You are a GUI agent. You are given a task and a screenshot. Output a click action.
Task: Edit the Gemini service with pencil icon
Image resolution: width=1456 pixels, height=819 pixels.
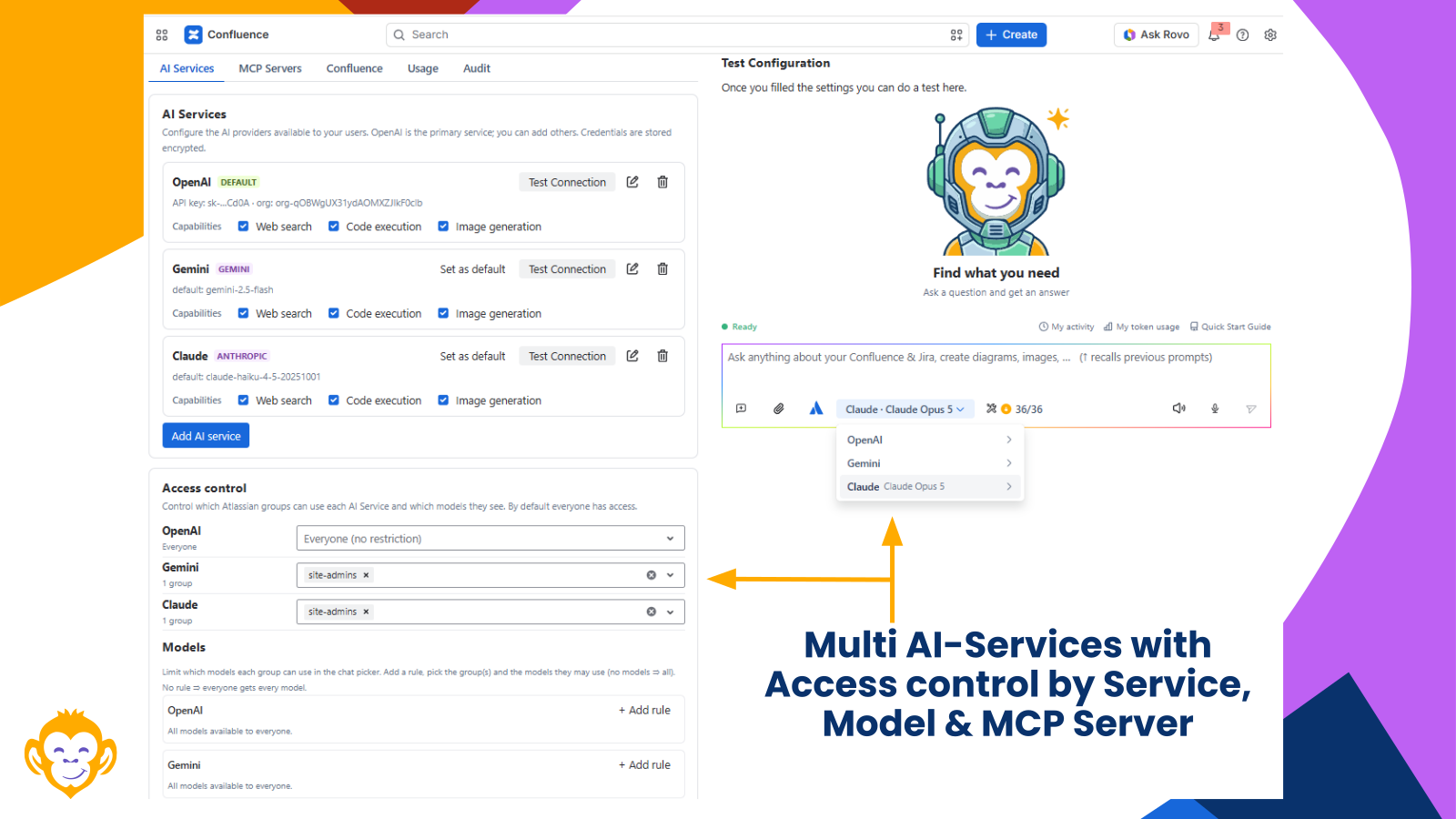632,268
